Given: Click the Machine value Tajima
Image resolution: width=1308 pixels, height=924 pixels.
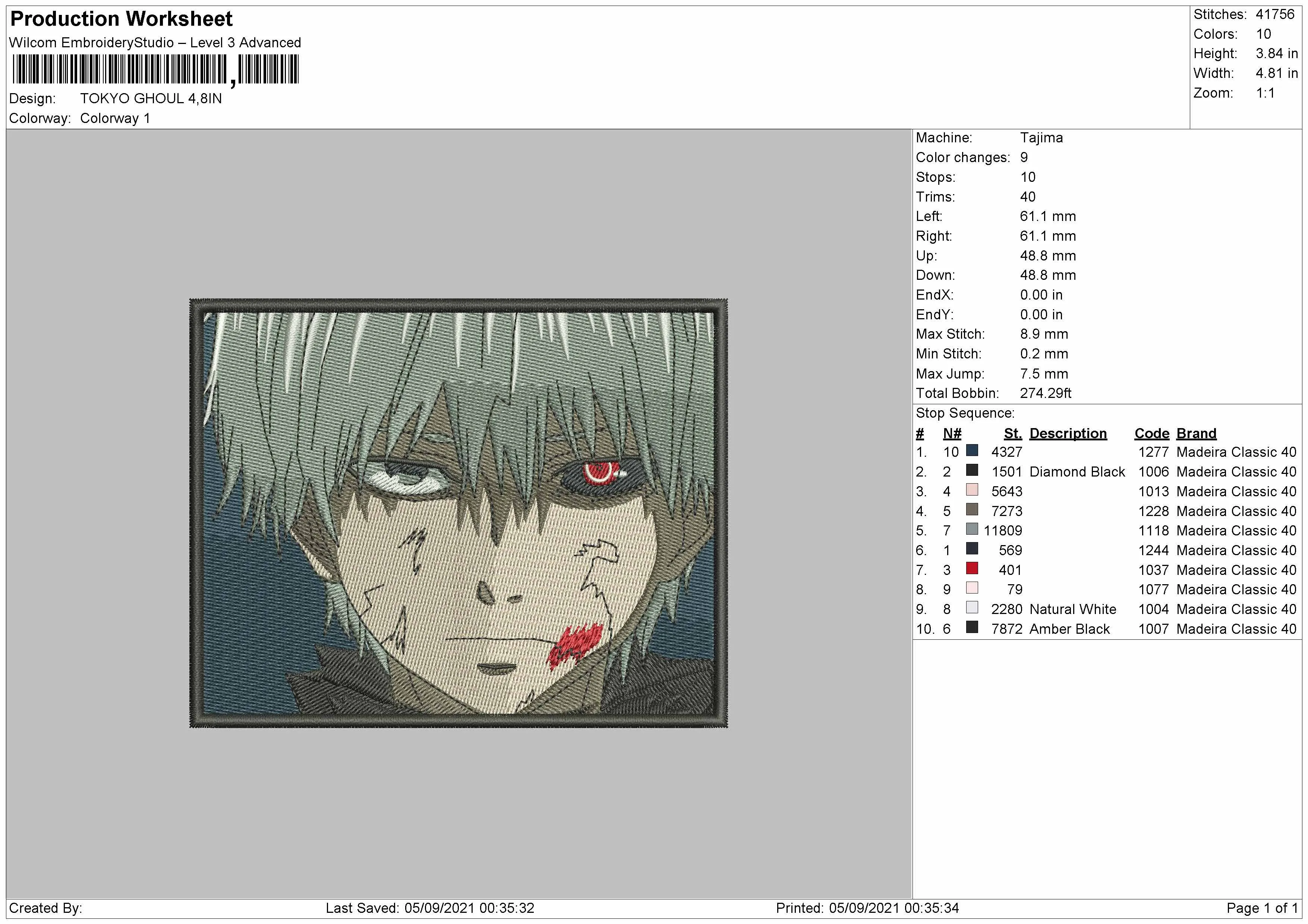Looking at the screenshot, I should 1041,138.
